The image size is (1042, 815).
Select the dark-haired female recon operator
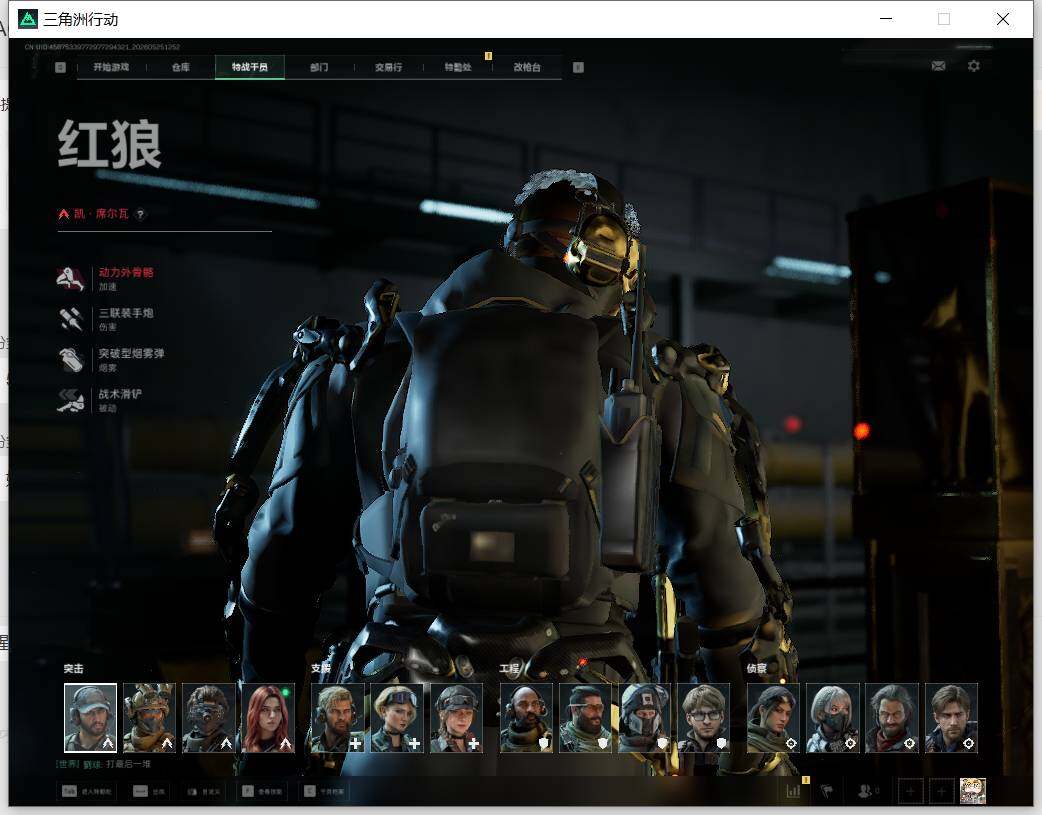[774, 718]
